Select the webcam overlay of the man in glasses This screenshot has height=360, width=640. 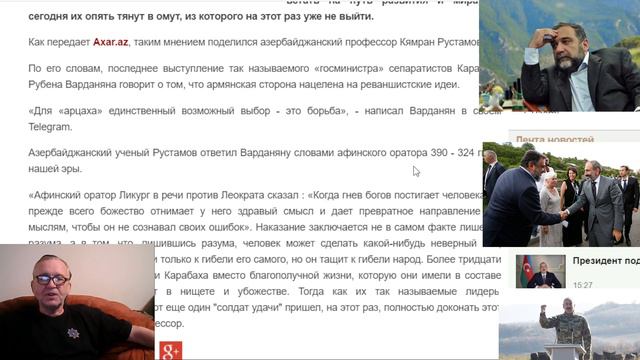[x=77, y=302]
